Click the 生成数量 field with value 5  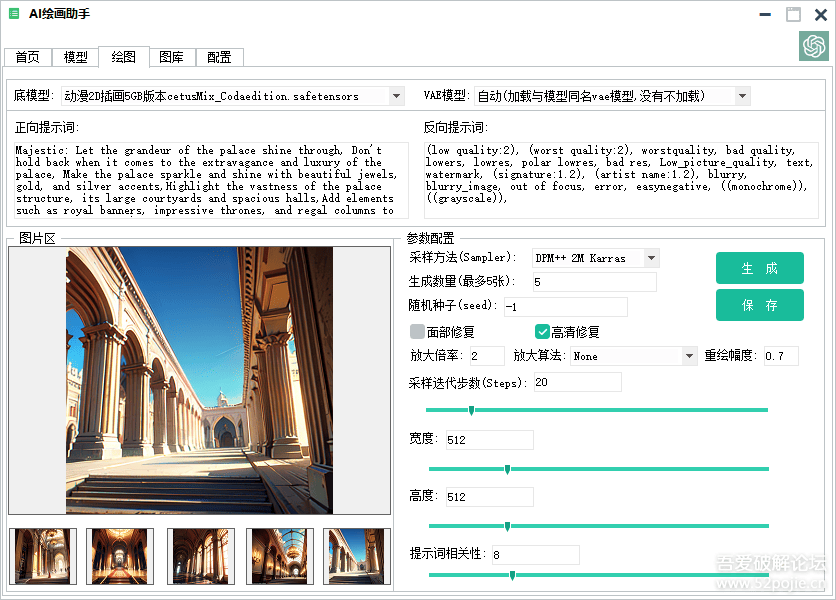pyautogui.click(x=594, y=282)
